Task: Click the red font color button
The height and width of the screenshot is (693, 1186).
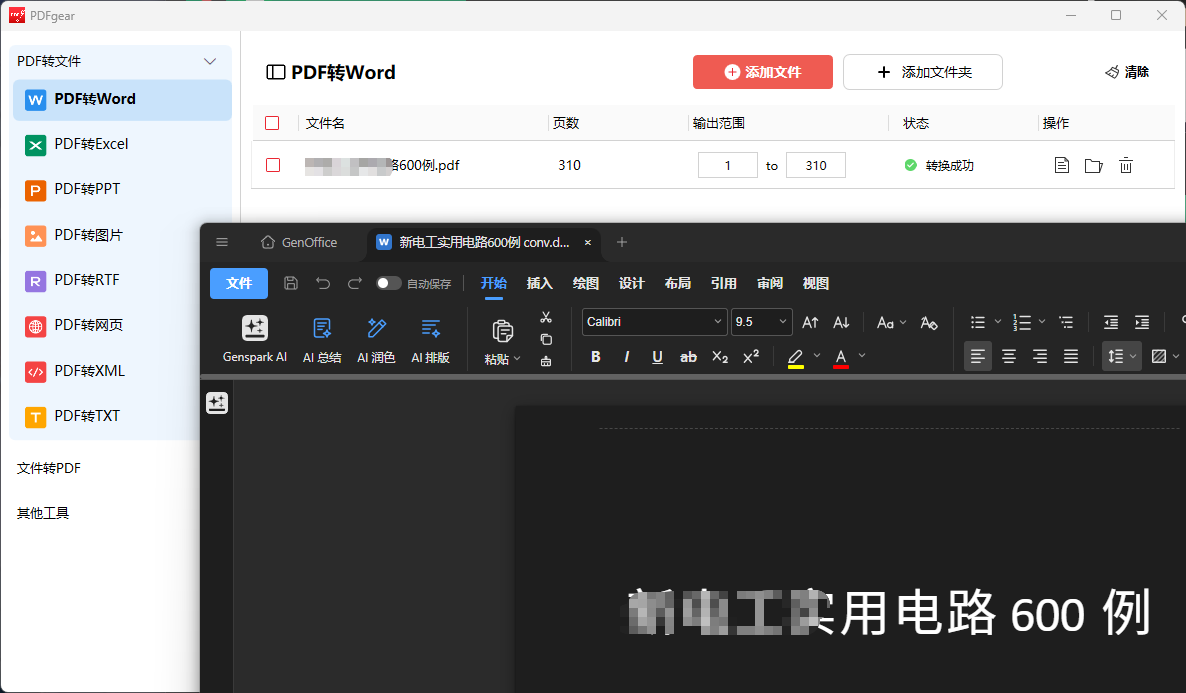Action: (x=840, y=357)
